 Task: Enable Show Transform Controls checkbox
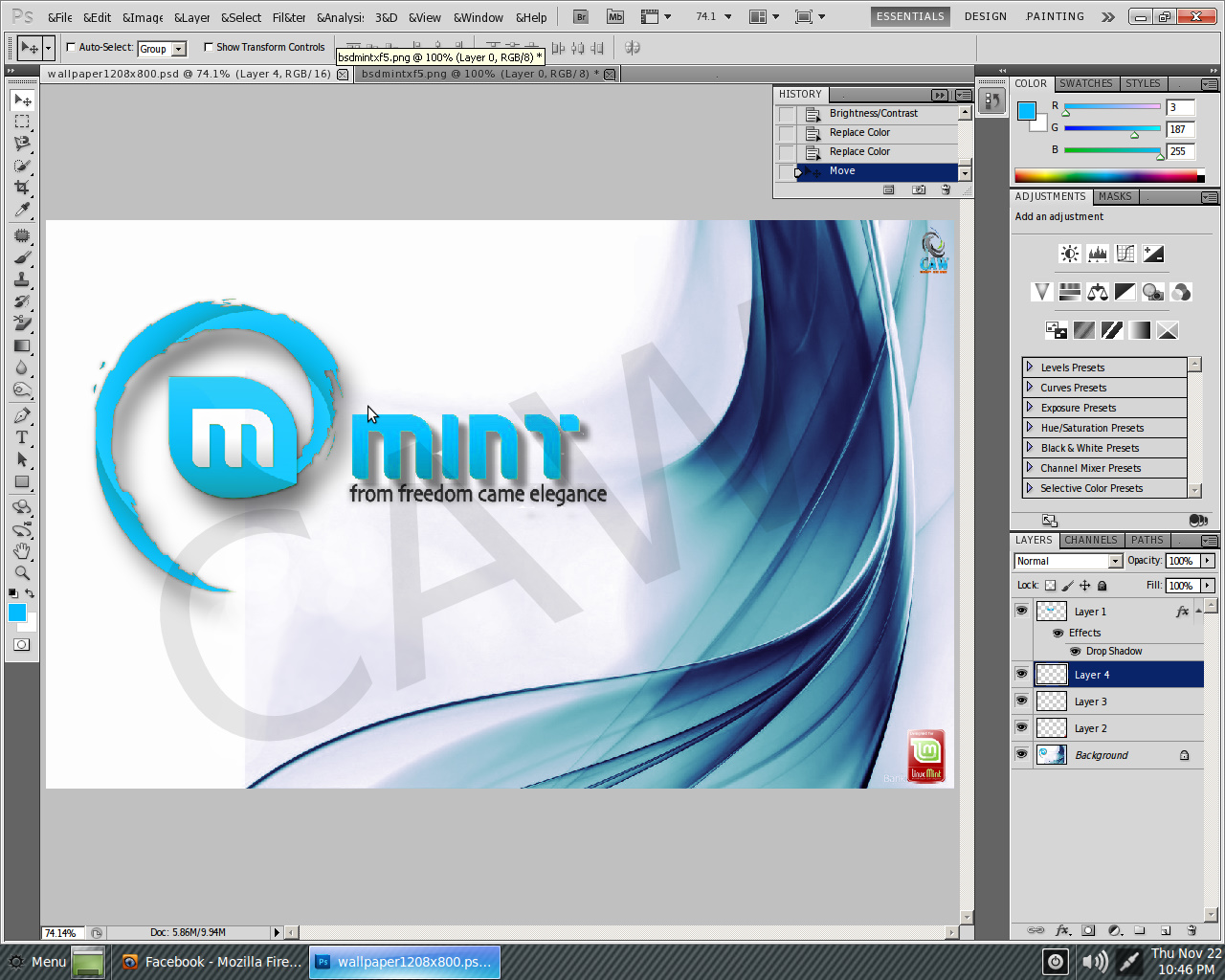tap(209, 47)
